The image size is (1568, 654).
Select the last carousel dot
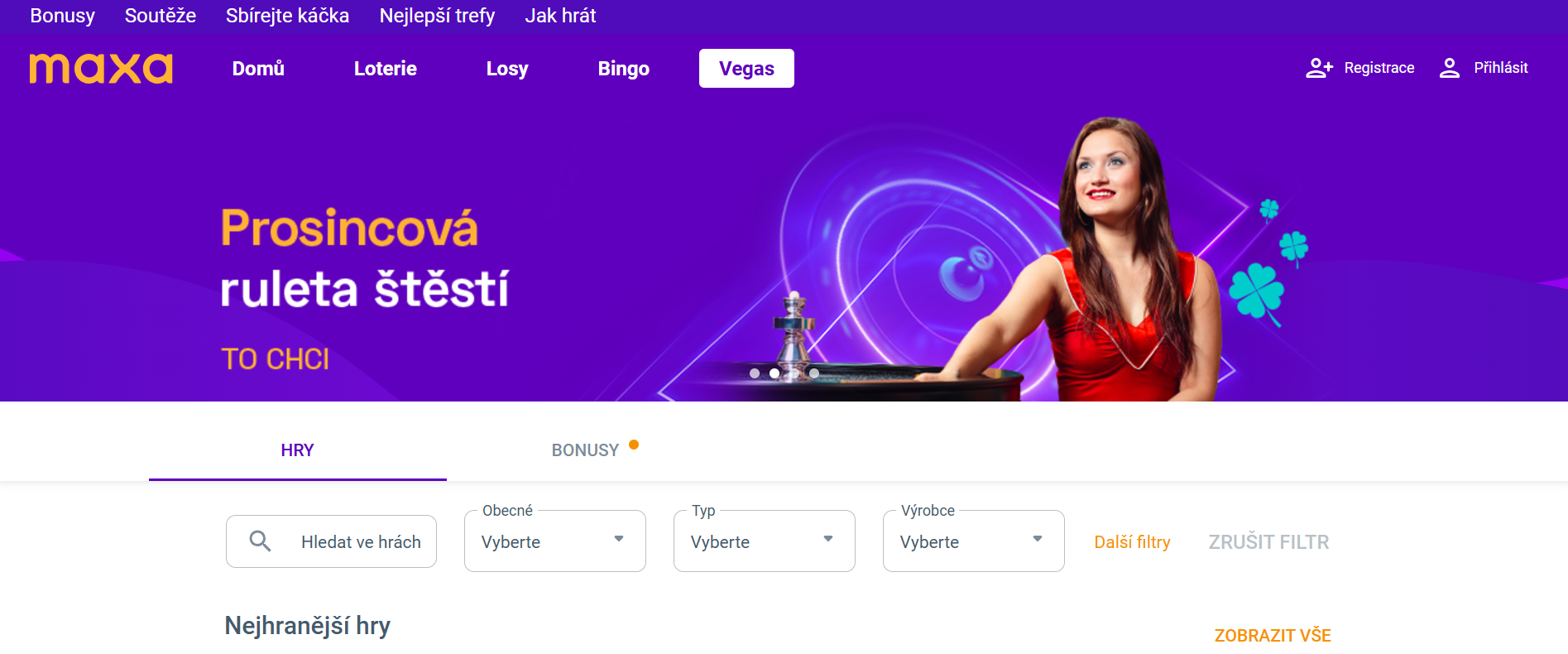coord(814,373)
